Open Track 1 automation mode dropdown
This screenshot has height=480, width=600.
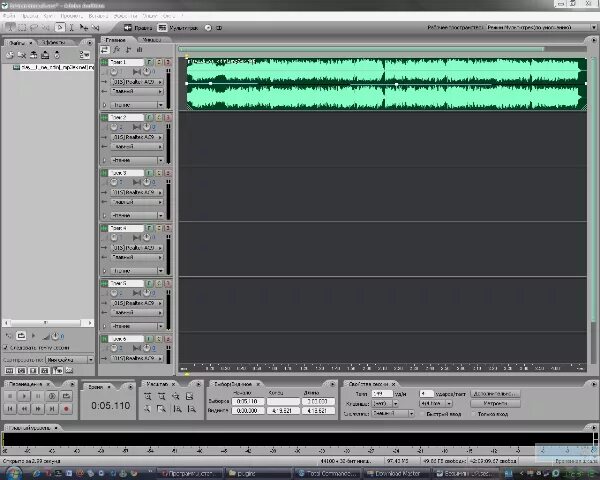click(x=137, y=104)
